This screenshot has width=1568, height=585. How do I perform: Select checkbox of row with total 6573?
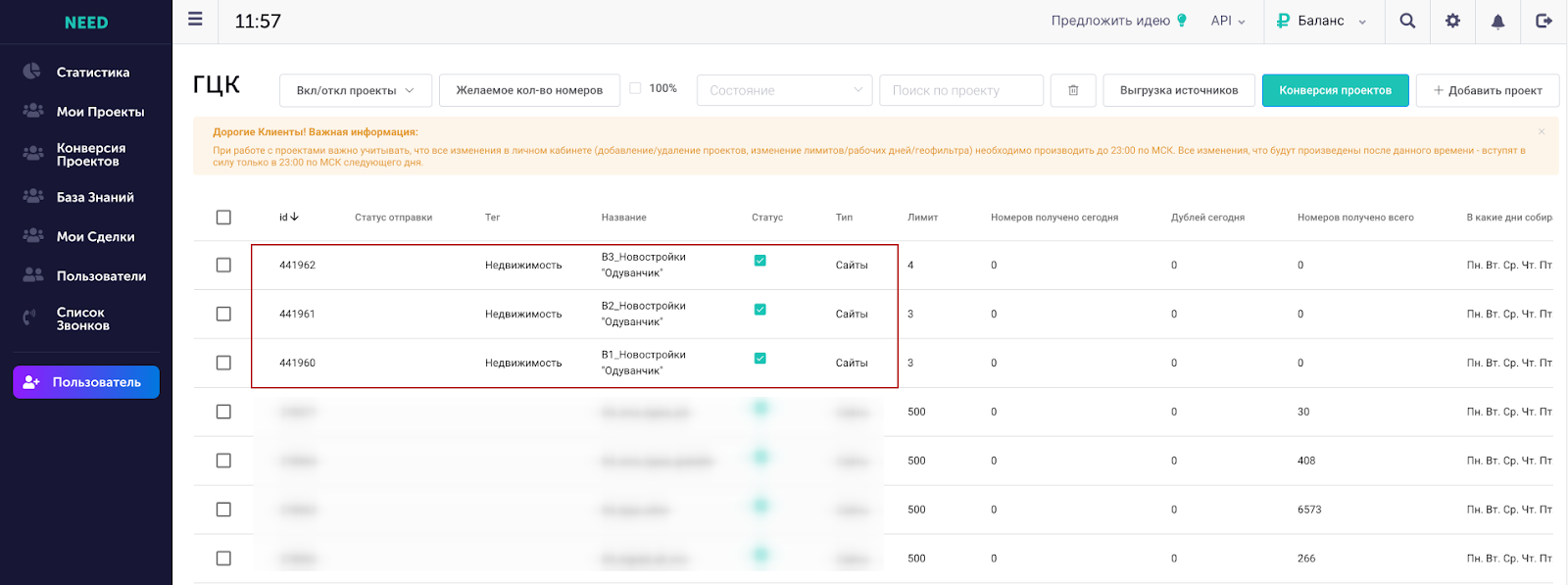point(223,510)
